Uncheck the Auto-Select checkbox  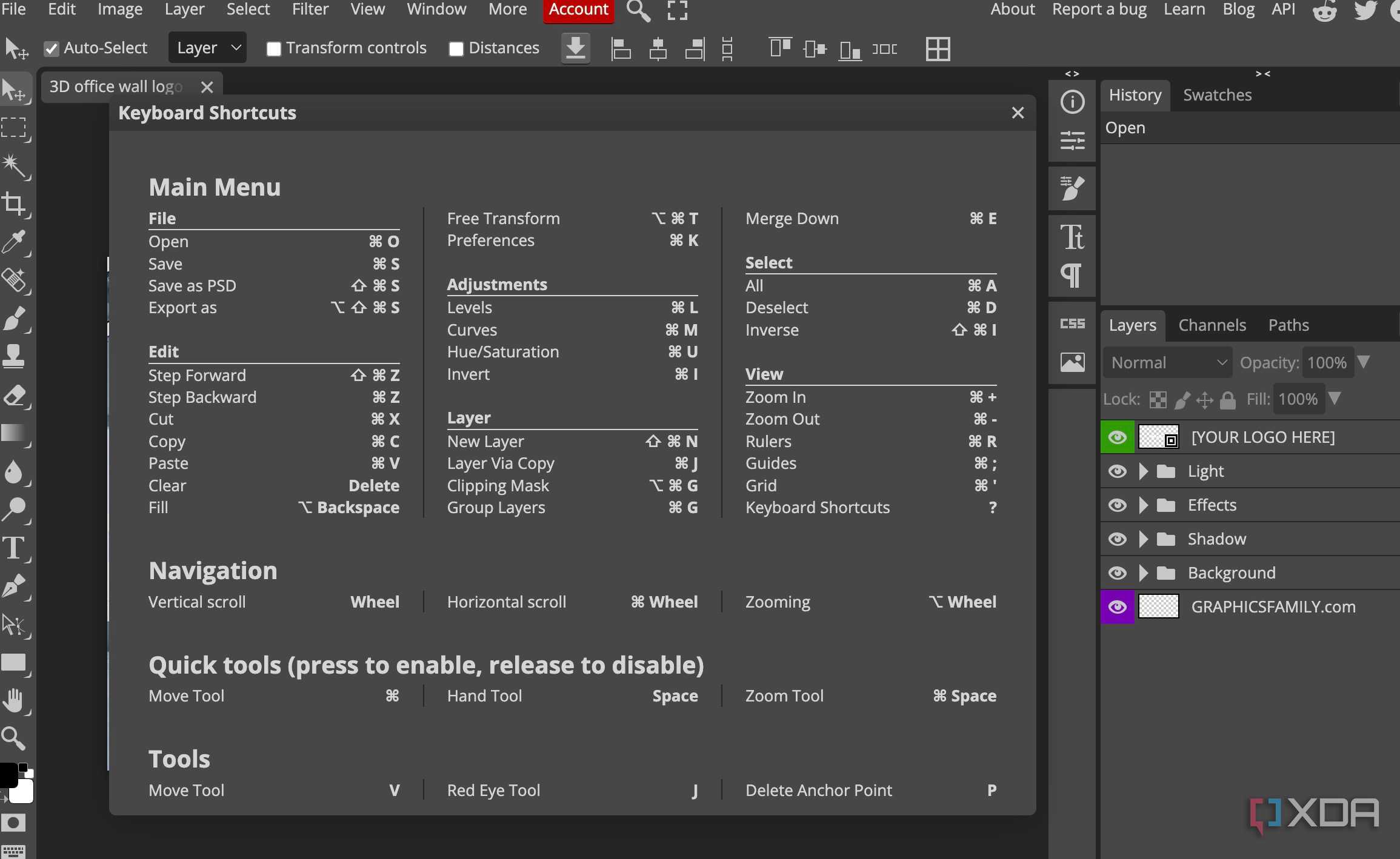point(52,49)
